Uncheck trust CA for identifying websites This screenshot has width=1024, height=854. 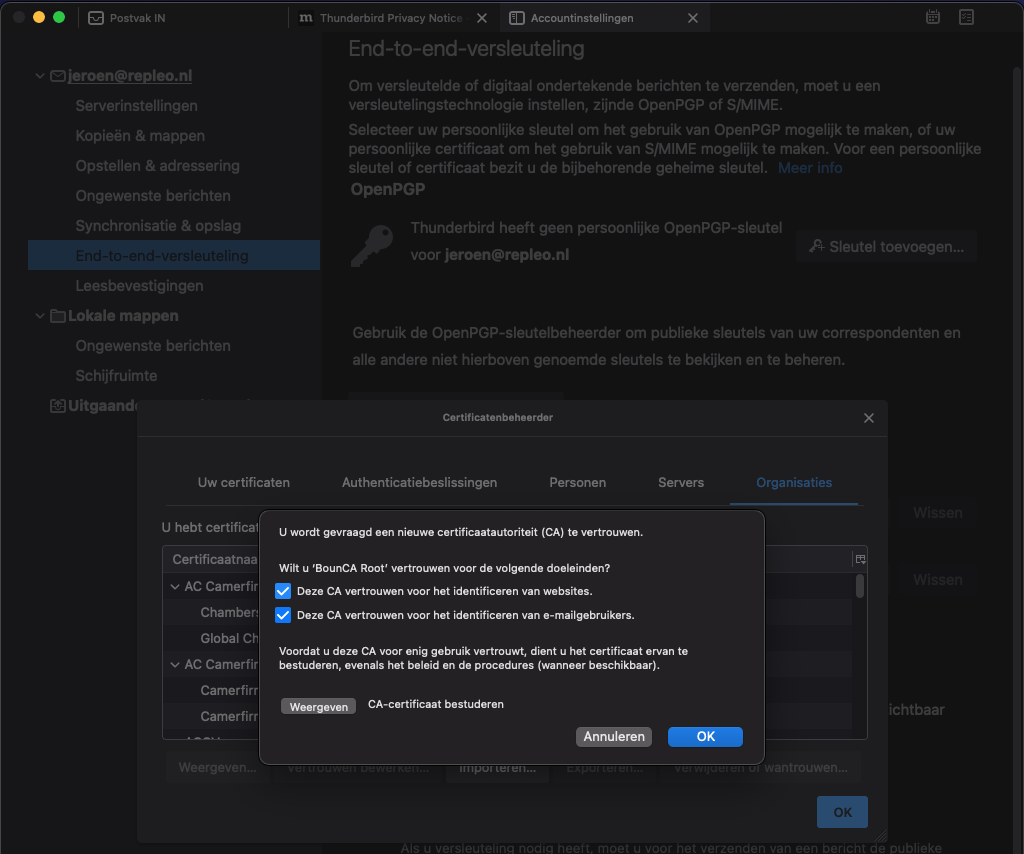click(283, 592)
